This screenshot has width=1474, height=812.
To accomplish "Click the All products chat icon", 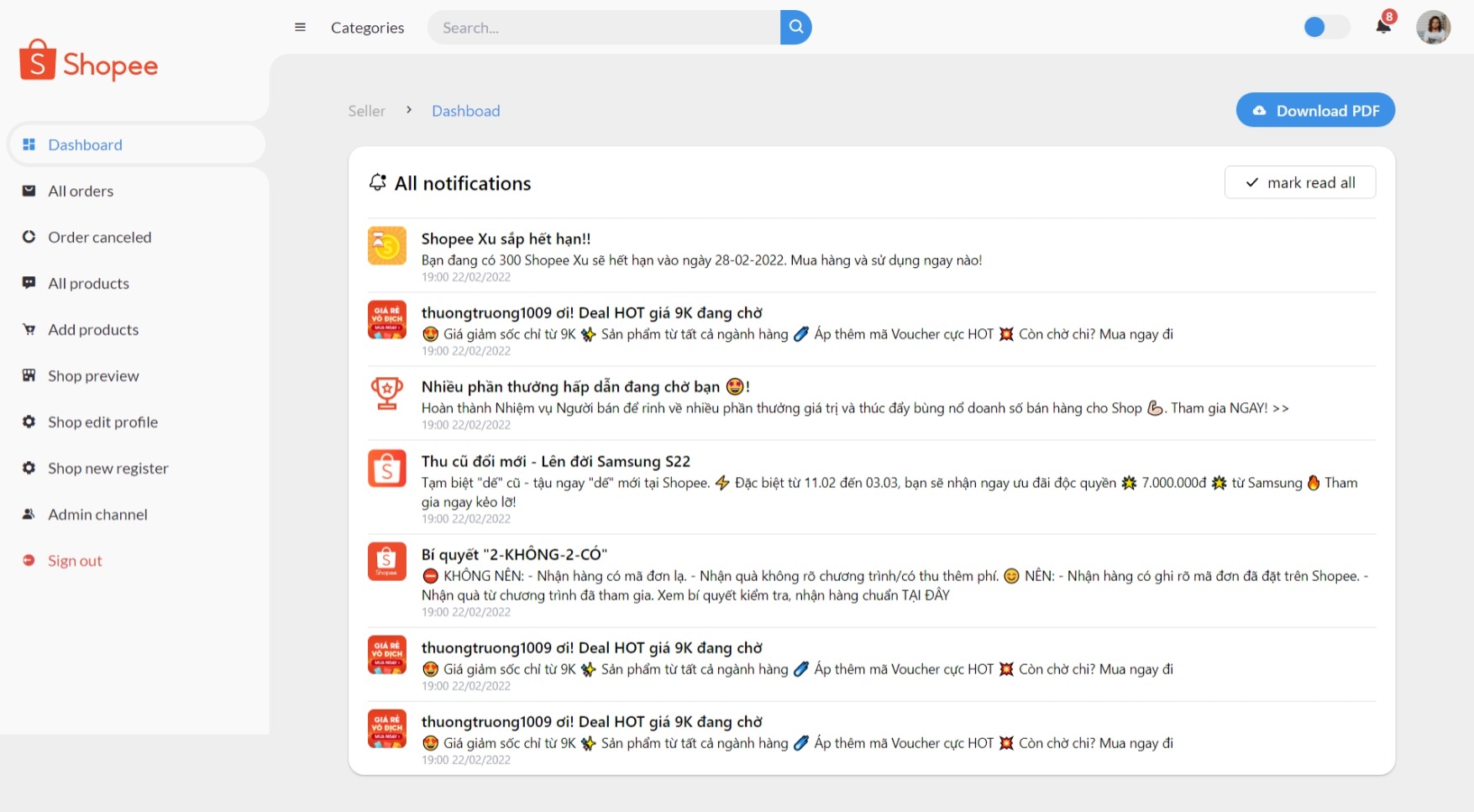I will tap(29, 283).
